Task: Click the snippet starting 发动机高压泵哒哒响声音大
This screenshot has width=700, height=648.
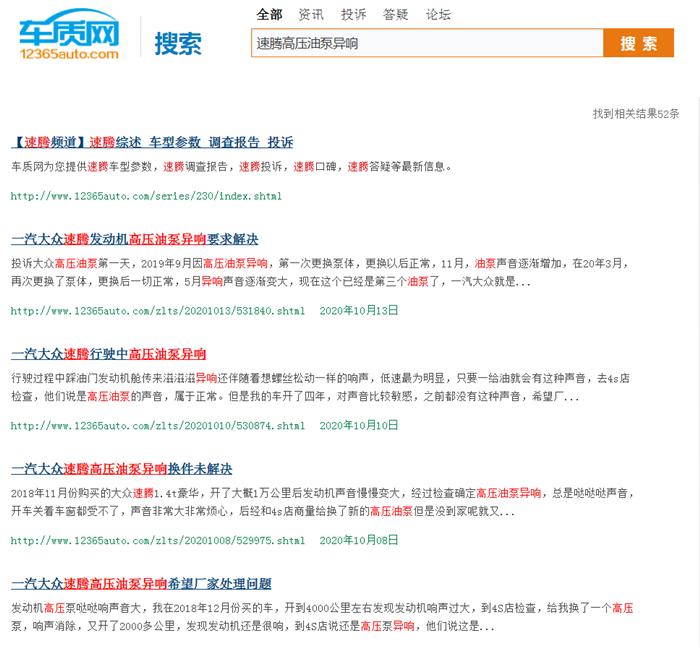Action: click(322, 617)
